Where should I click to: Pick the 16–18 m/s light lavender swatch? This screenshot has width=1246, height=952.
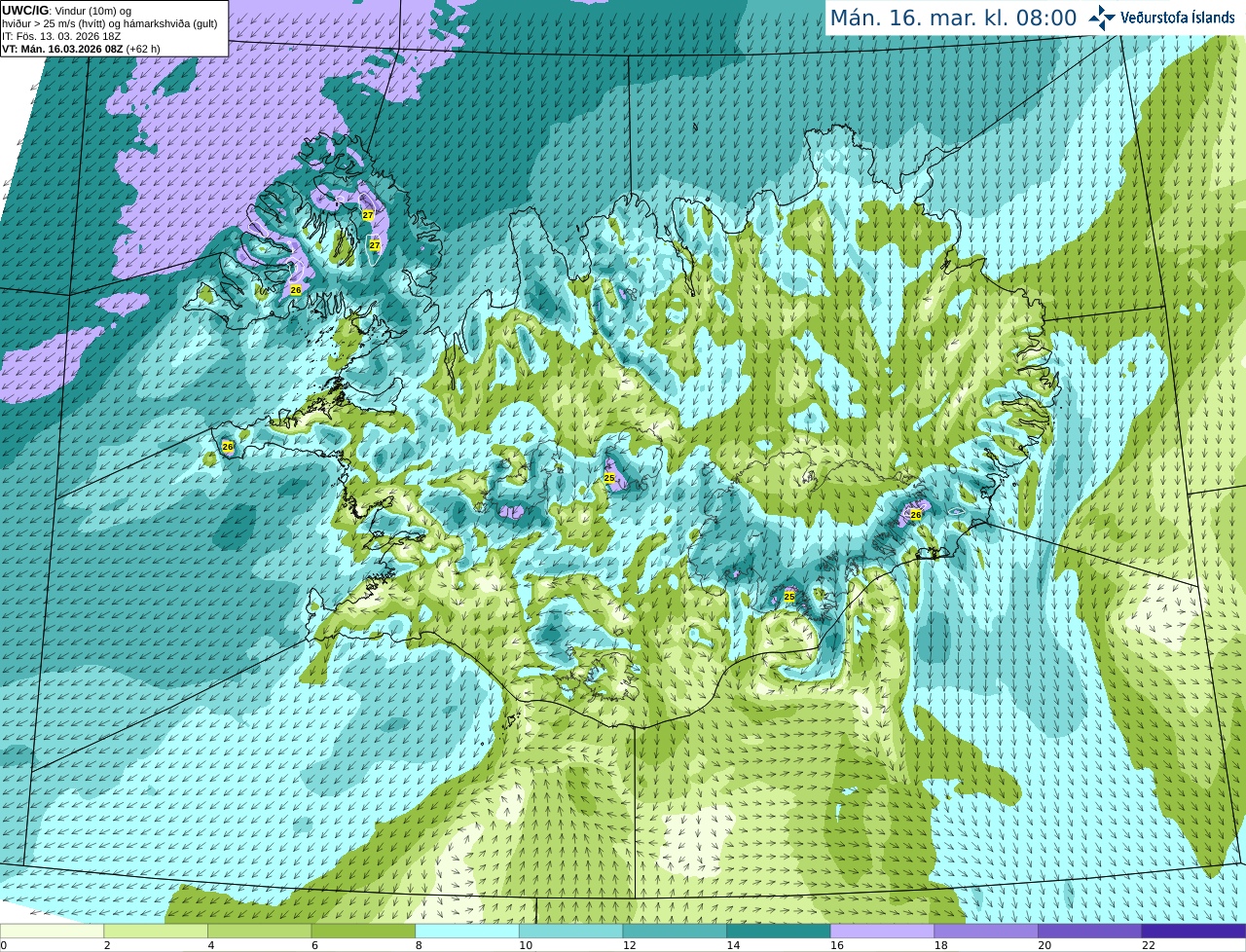point(882,931)
